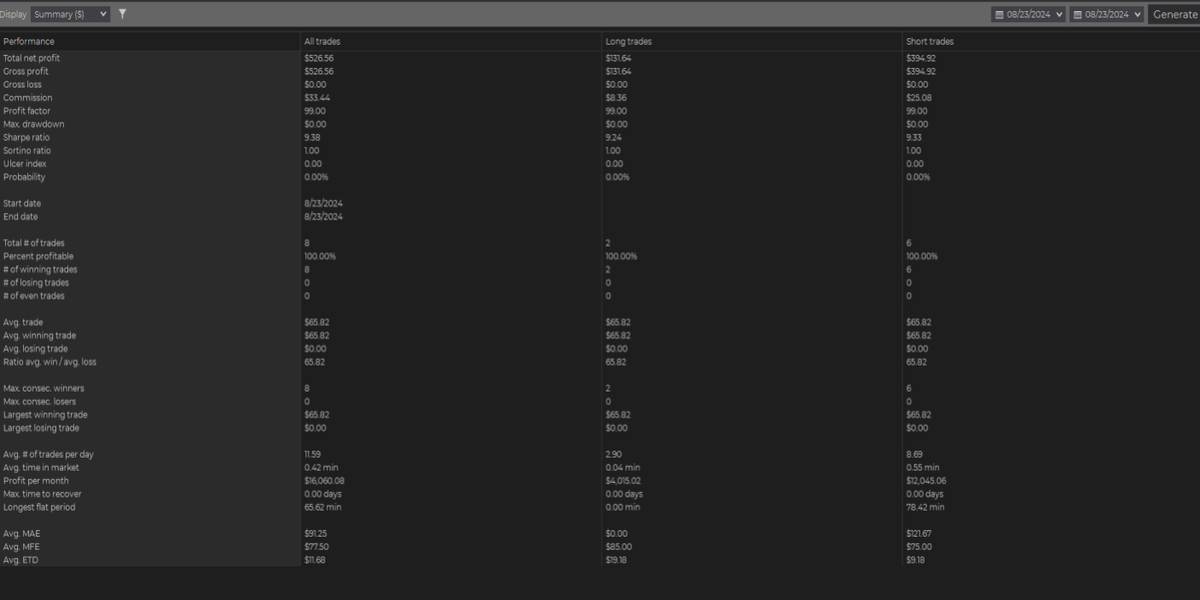This screenshot has width=1200, height=600.
Task: Select the Max. drawdown row label
Action: coord(33,124)
